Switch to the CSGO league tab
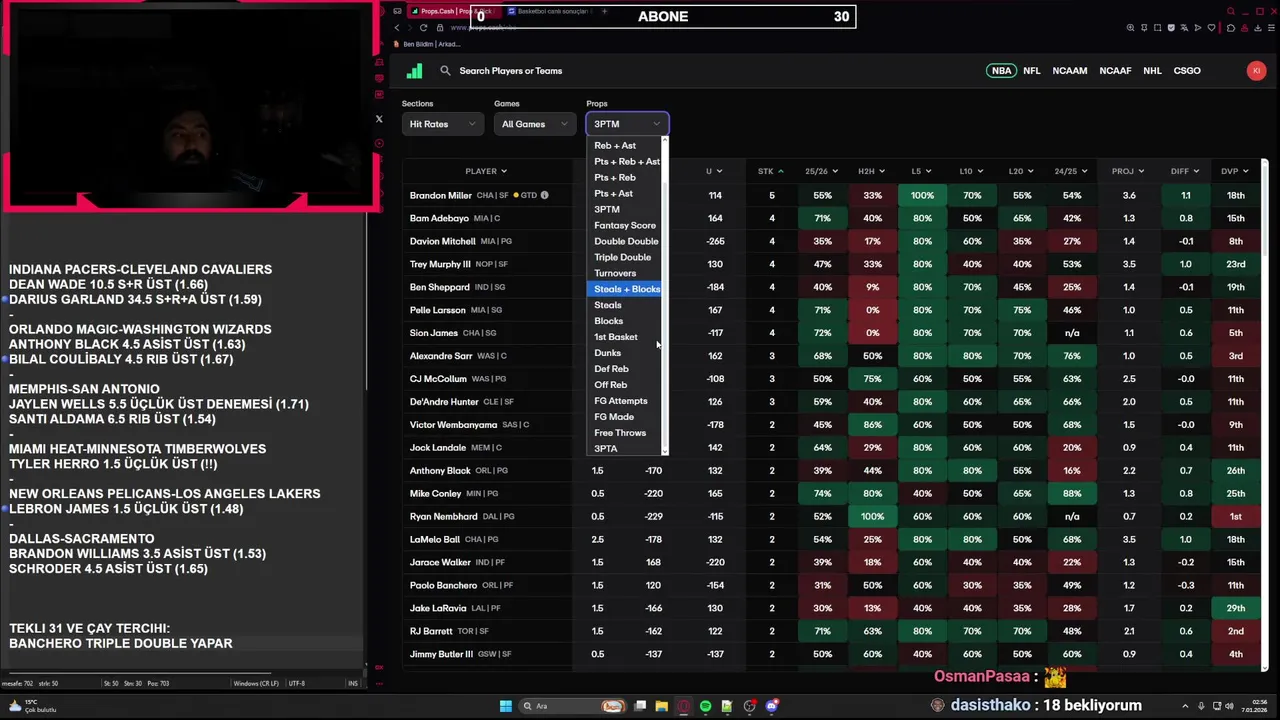 (1187, 71)
